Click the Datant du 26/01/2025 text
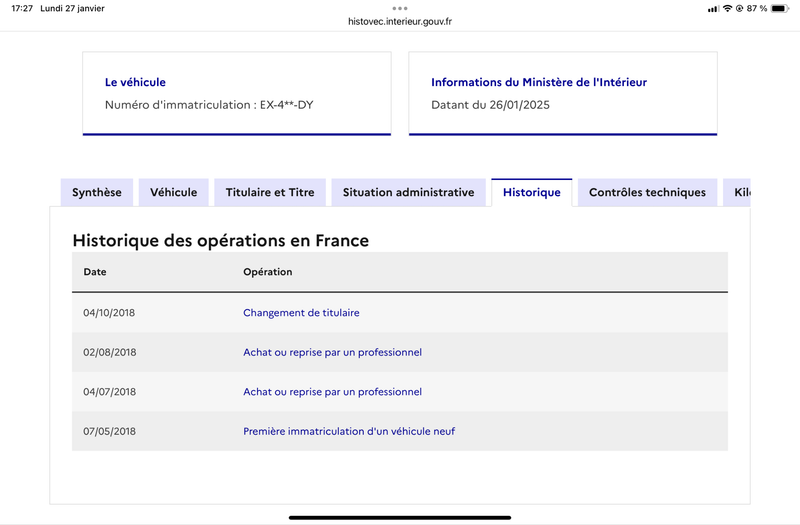Image resolution: width=800 pixels, height=525 pixels. (x=490, y=105)
